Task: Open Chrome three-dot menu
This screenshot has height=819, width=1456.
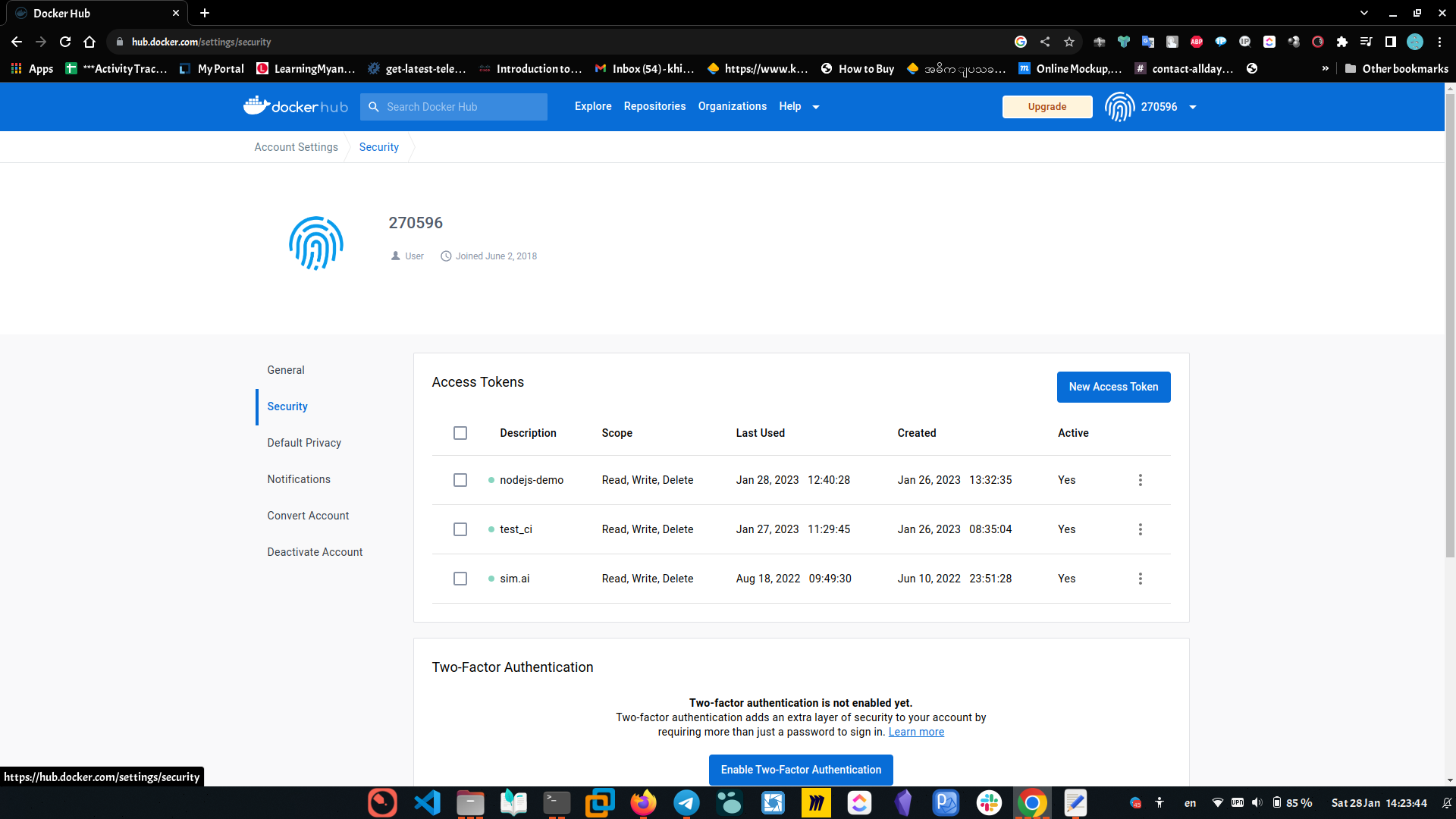Action: click(1439, 42)
